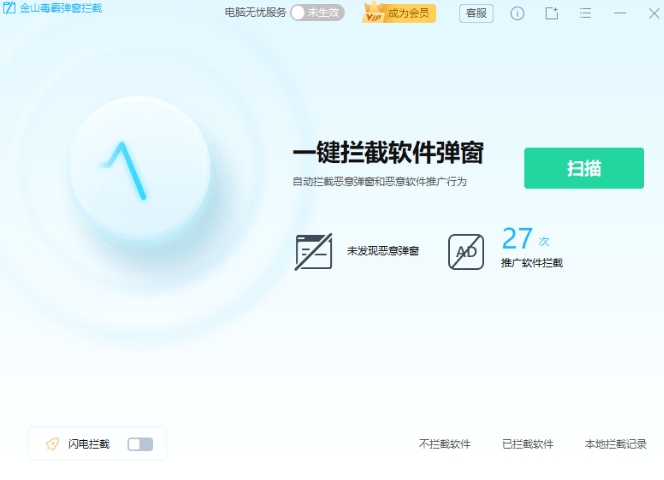
Task: Minimize the popup blocker window
Action: point(620,13)
